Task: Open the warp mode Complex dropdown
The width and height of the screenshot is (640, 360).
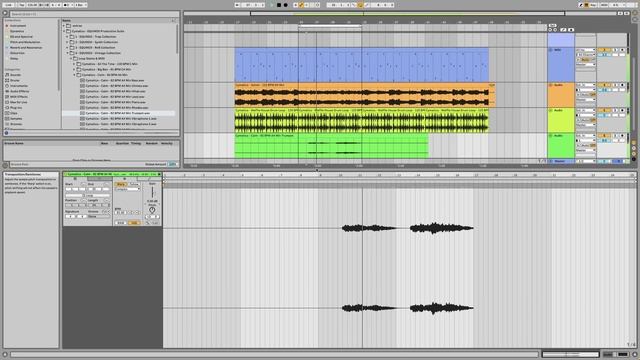Action: click(x=128, y=189)
